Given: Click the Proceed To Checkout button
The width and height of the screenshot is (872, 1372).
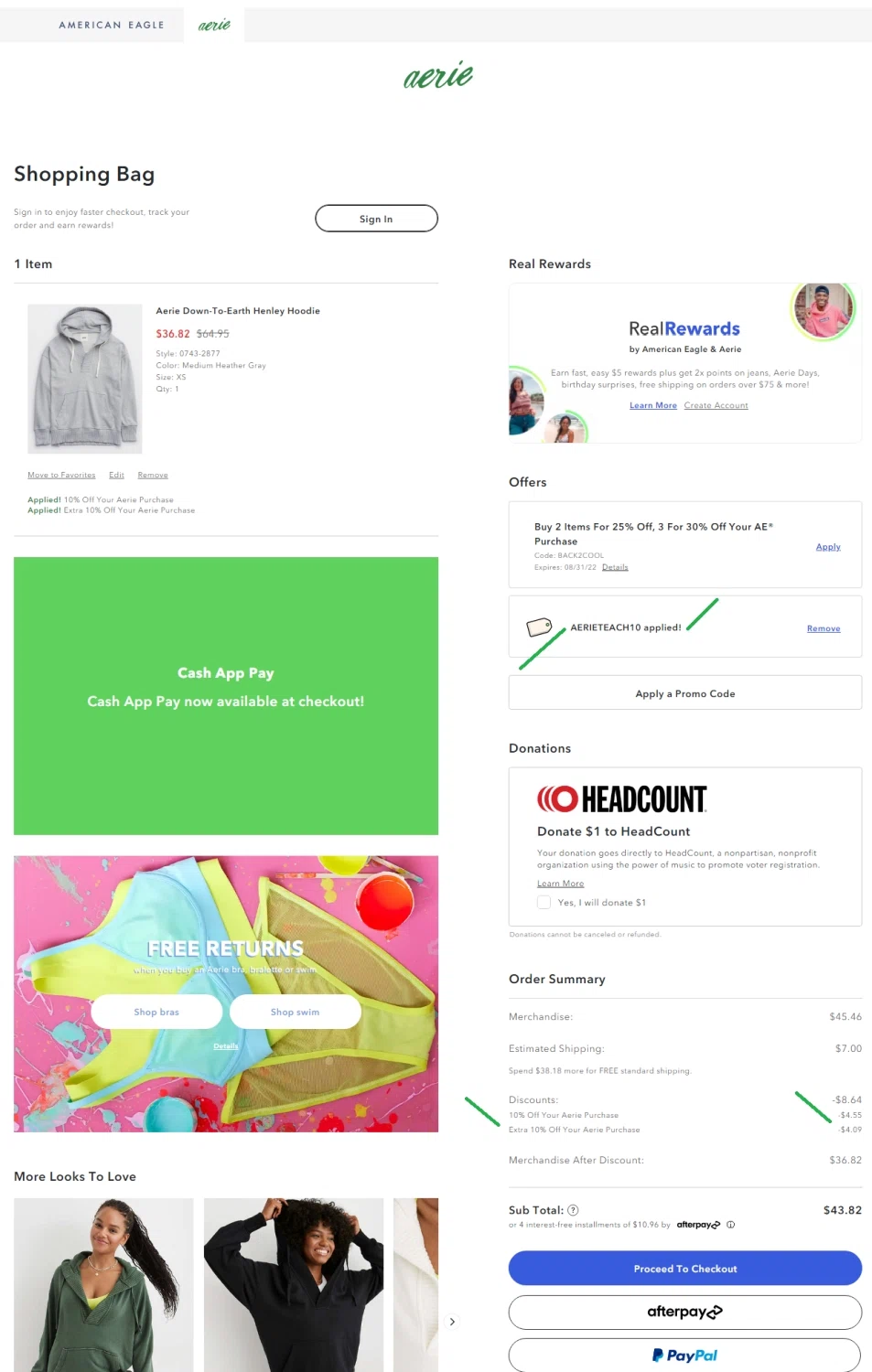Looking at the screenshot, I should click(684, 1269).
